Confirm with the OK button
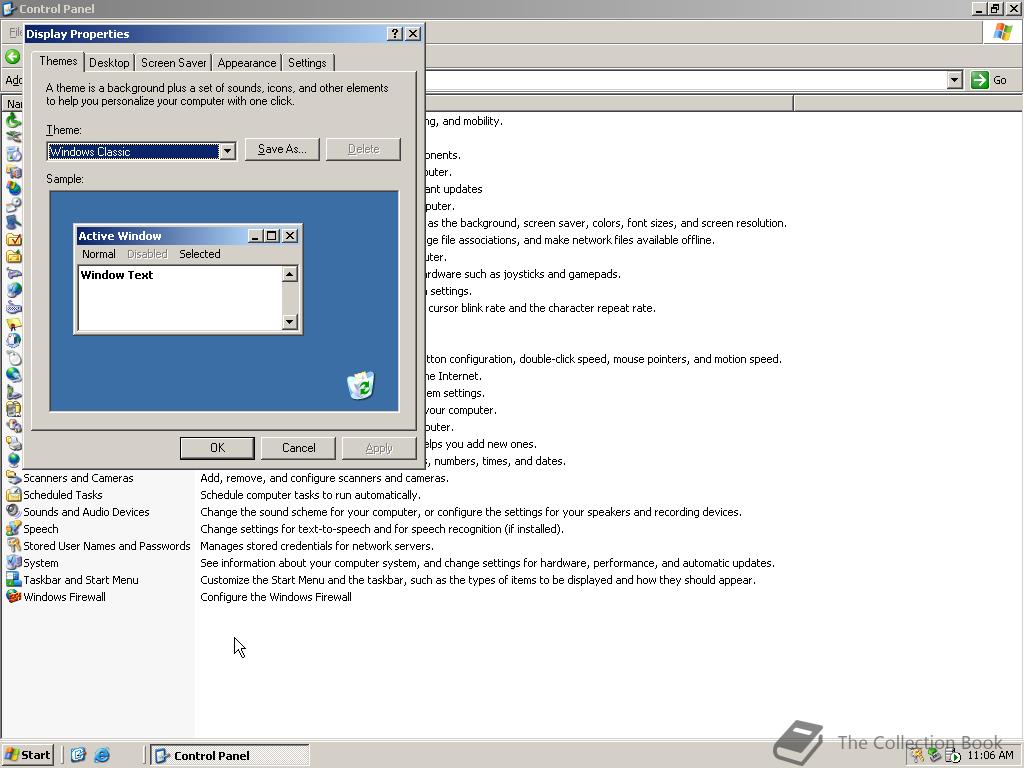Image resolution: width=1024 pixels, height=768 pixels. point(217,448)
